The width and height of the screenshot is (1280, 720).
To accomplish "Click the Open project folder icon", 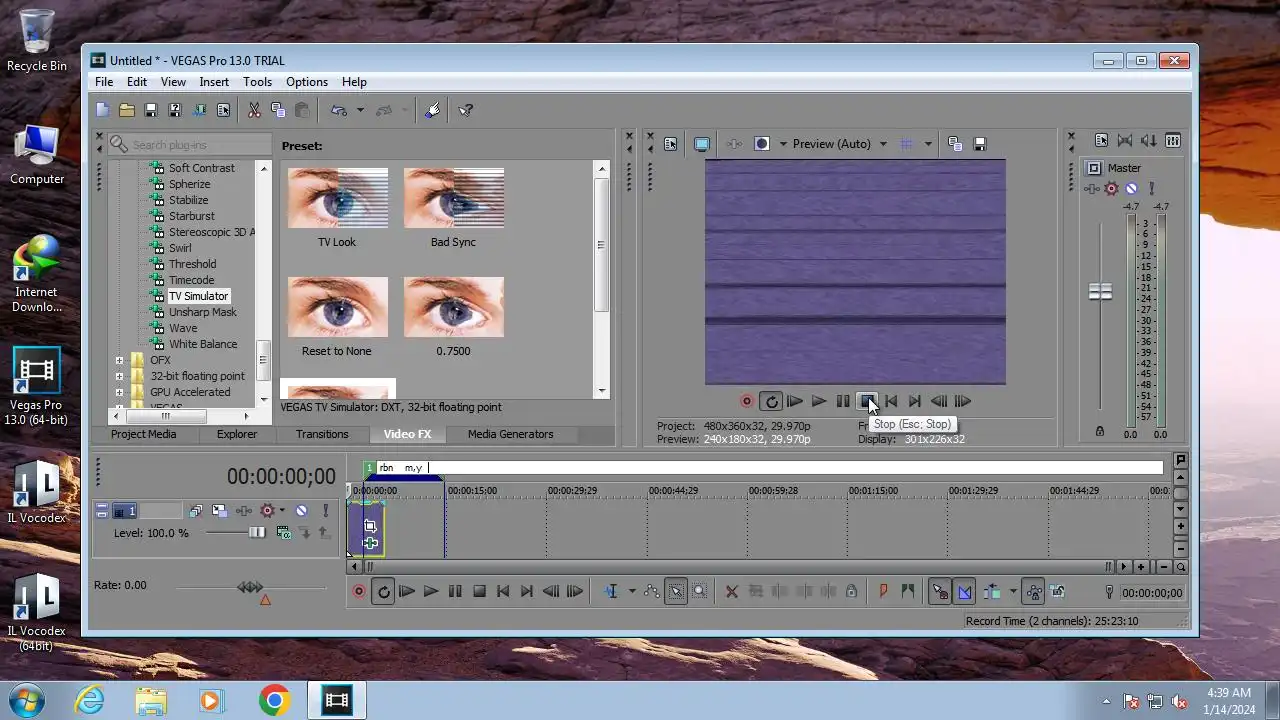I will point(127,110).
